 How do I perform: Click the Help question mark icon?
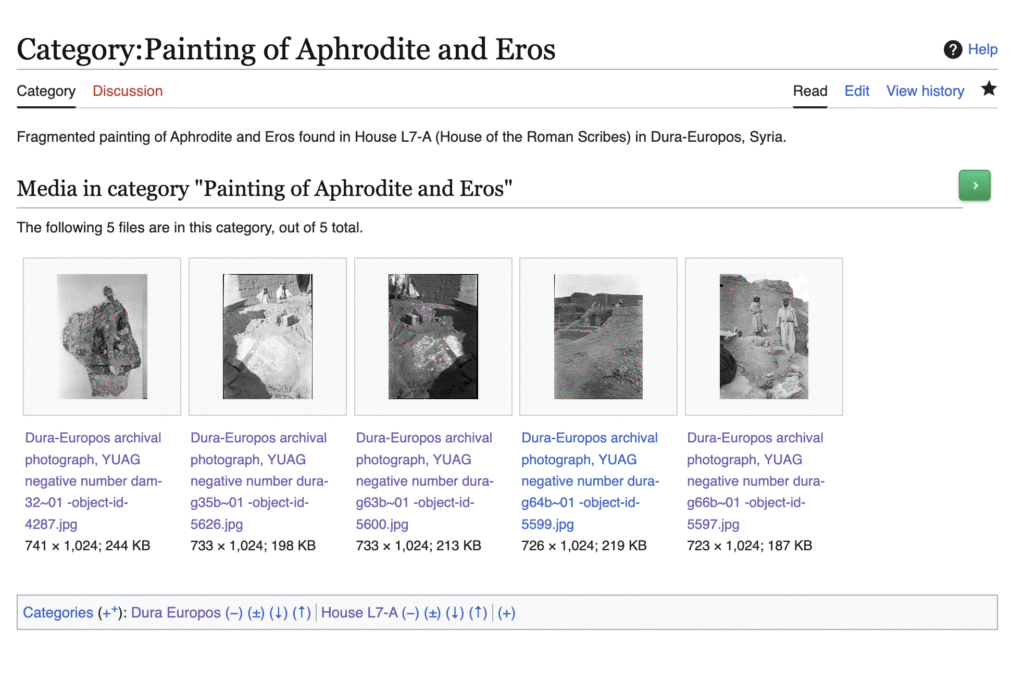coord(953,49)
